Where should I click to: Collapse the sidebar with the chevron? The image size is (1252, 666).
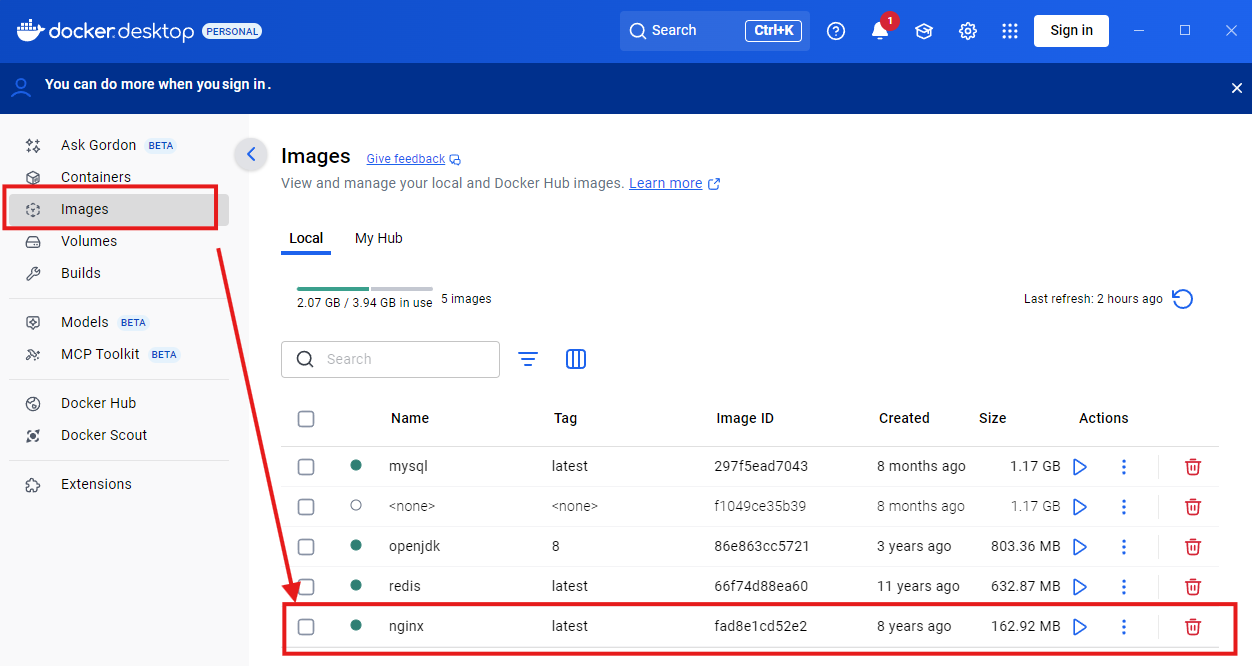251,154
